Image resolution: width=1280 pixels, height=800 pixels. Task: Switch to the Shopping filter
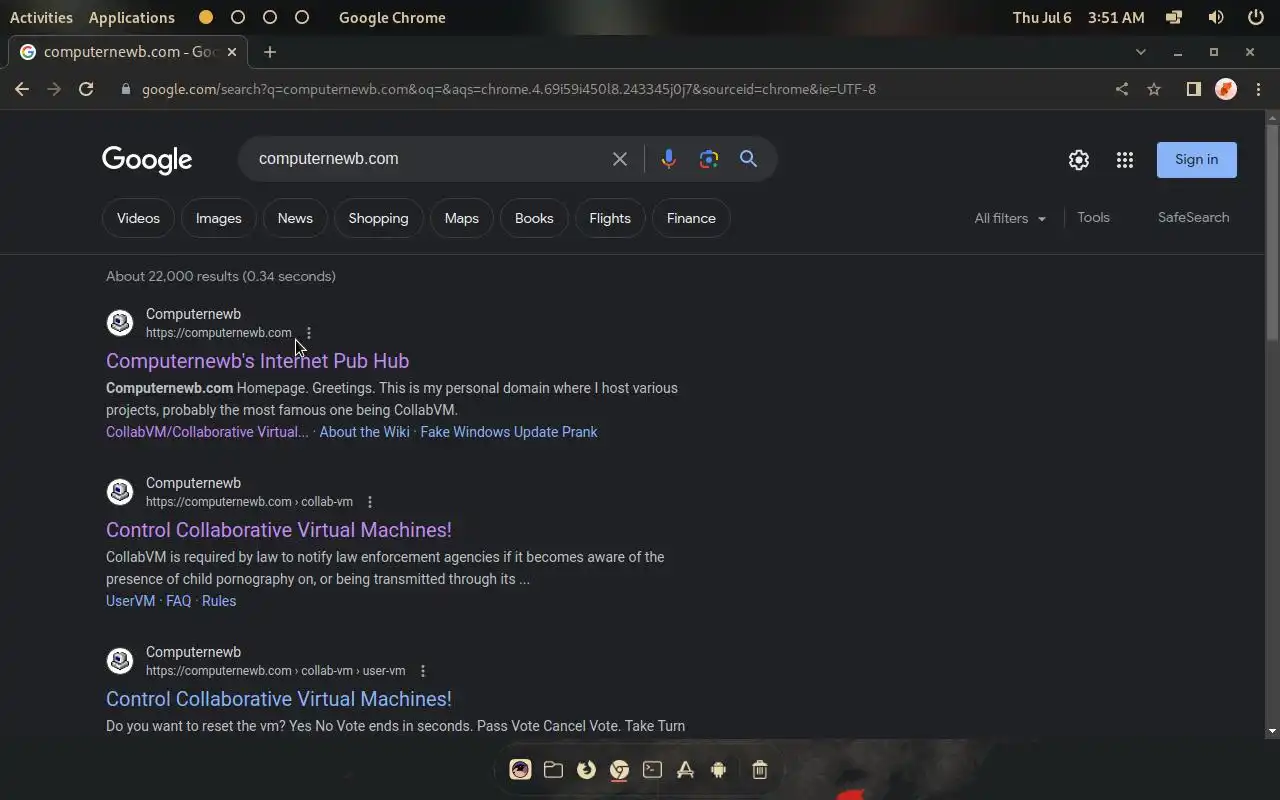coord(378,218)
